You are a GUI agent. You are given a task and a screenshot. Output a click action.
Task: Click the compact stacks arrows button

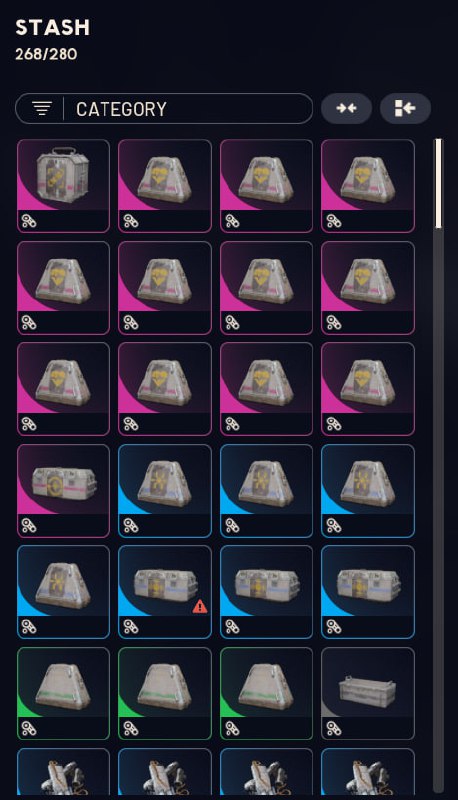click(346, 108)
